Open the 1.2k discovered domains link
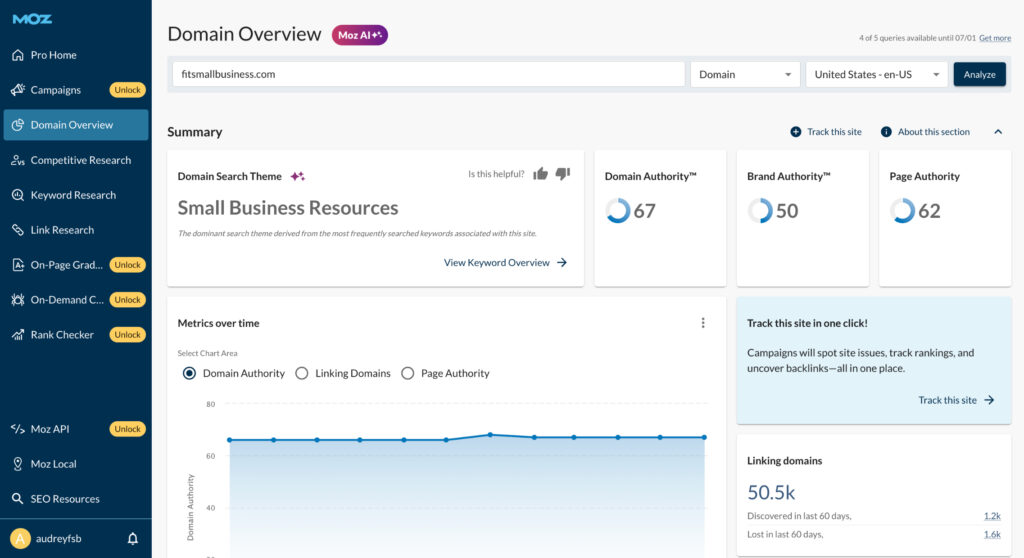 pyautogui.click(x=992, y=516)
